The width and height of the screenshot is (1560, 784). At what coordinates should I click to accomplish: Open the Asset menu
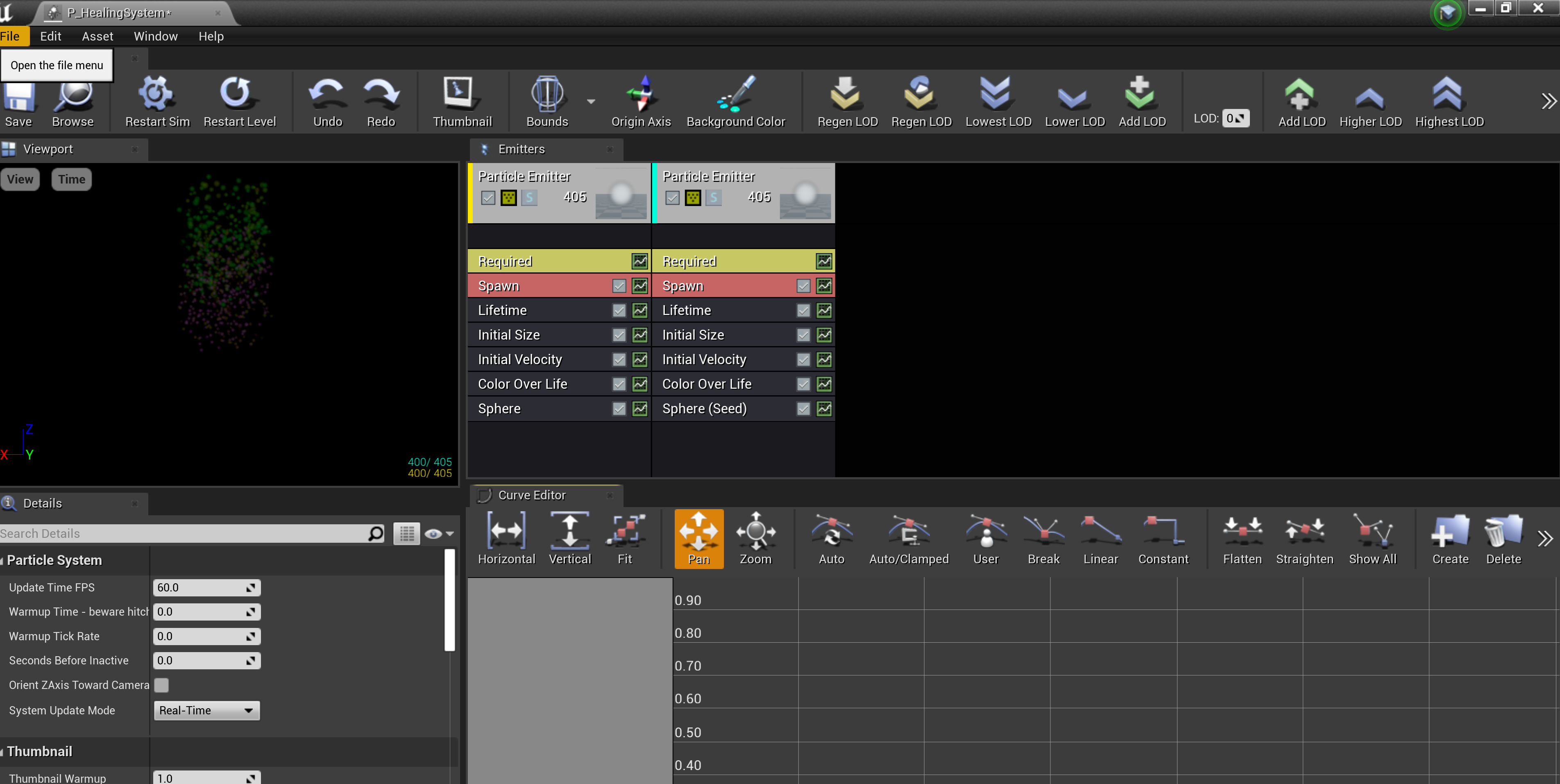tap(97, 36)
